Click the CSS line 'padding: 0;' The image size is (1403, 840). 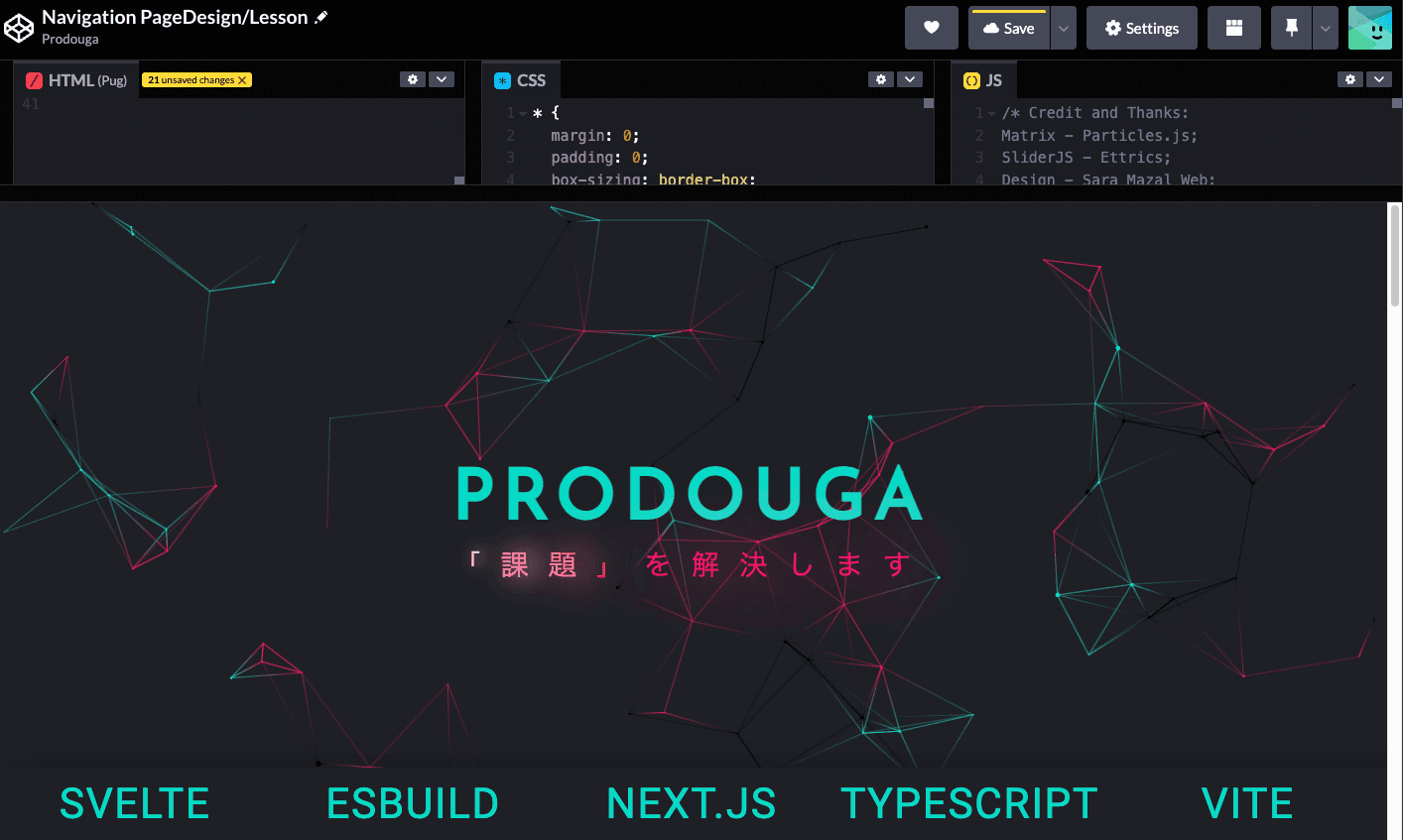599,158
